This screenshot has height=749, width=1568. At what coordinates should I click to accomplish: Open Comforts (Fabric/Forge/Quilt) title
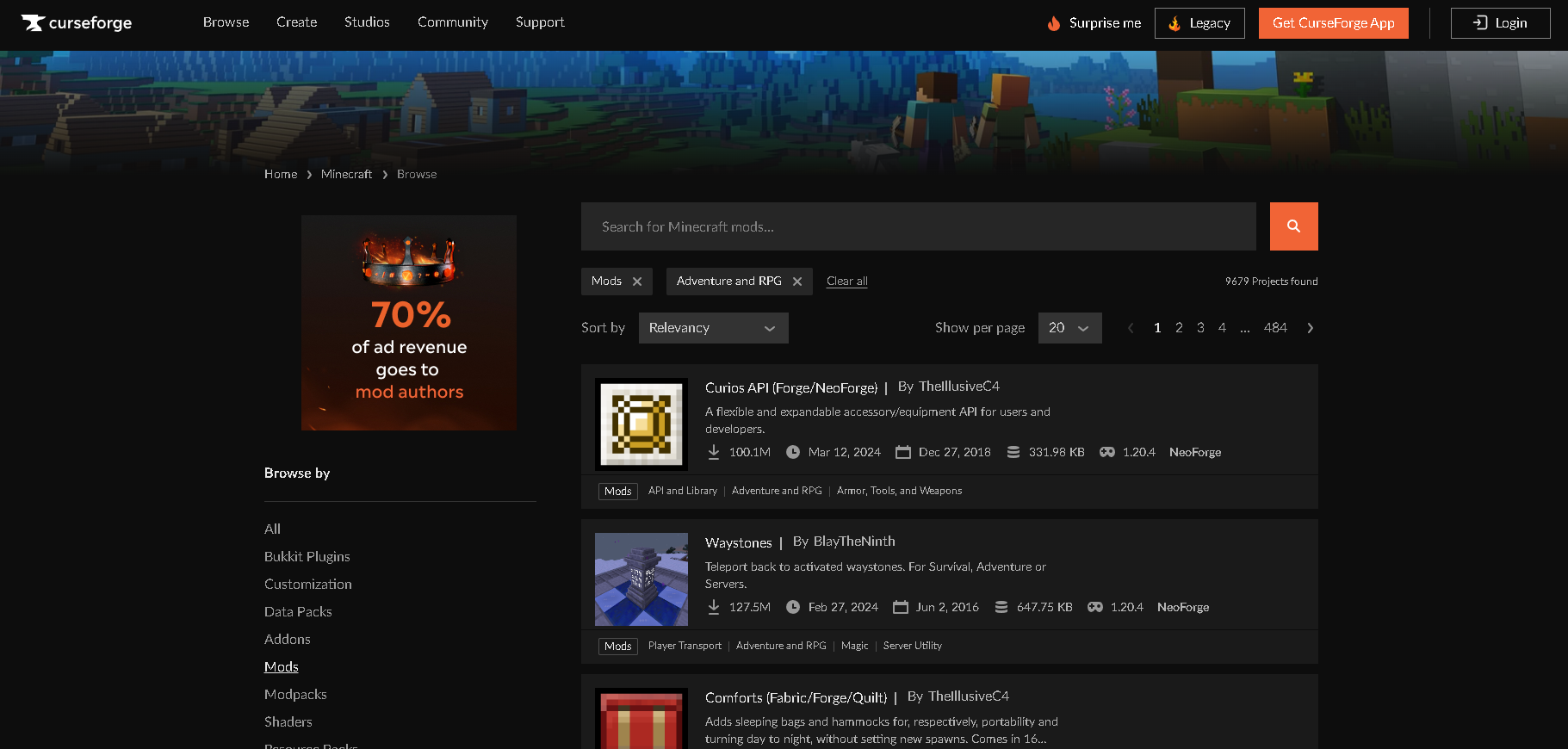click(796, 697)
